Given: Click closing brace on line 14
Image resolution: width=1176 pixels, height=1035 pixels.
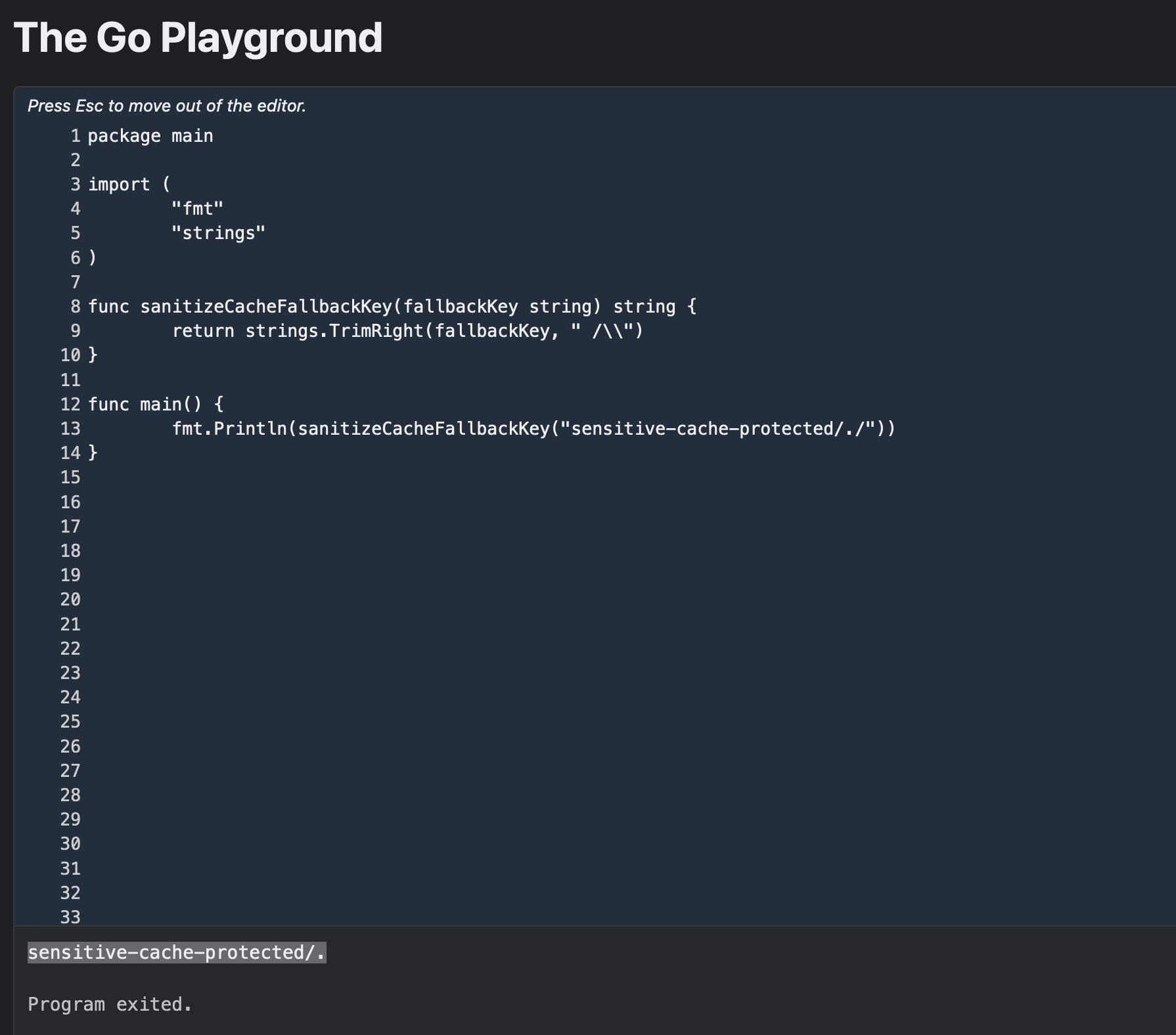Looking at the screenshot, I should [x=93, y=453].
